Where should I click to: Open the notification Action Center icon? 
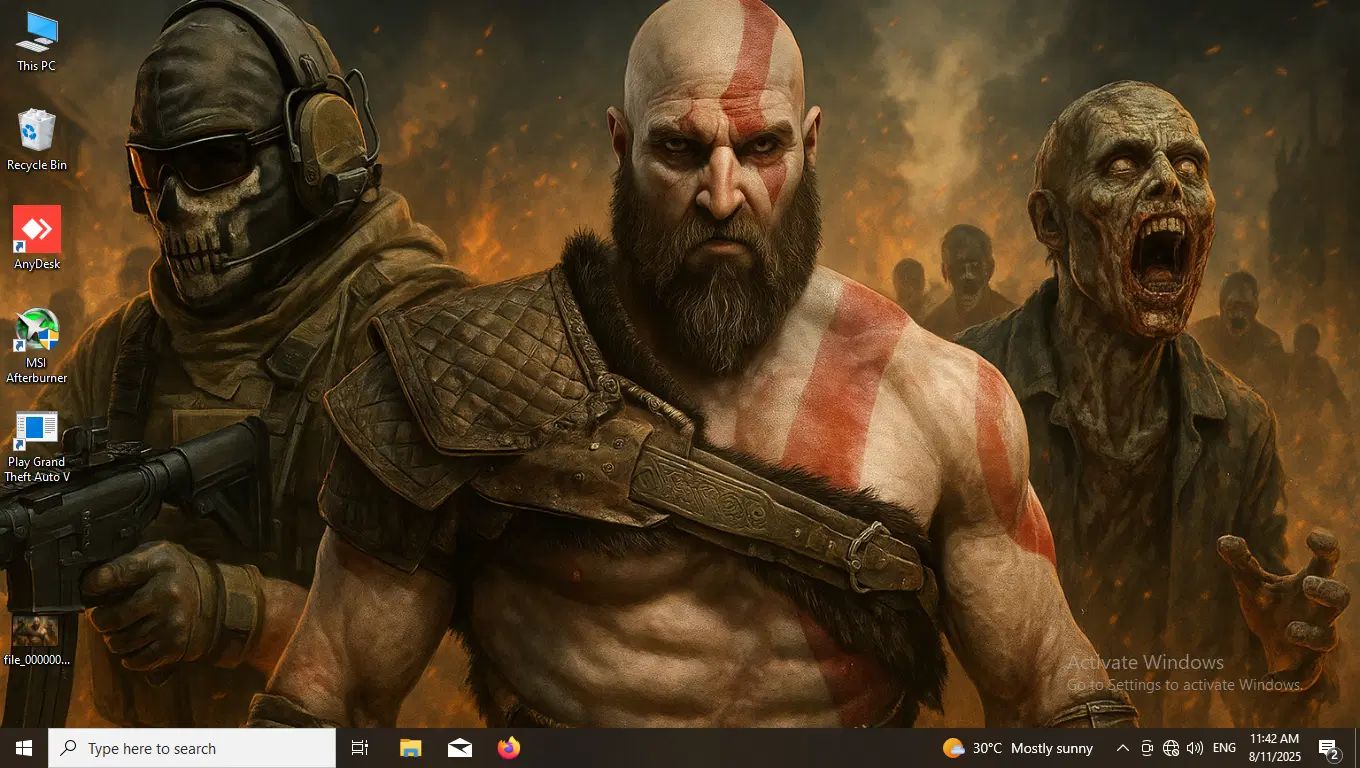point(1329,748)
